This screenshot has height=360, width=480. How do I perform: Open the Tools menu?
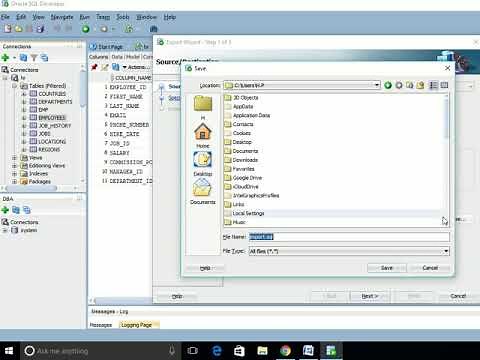(122, 17)
